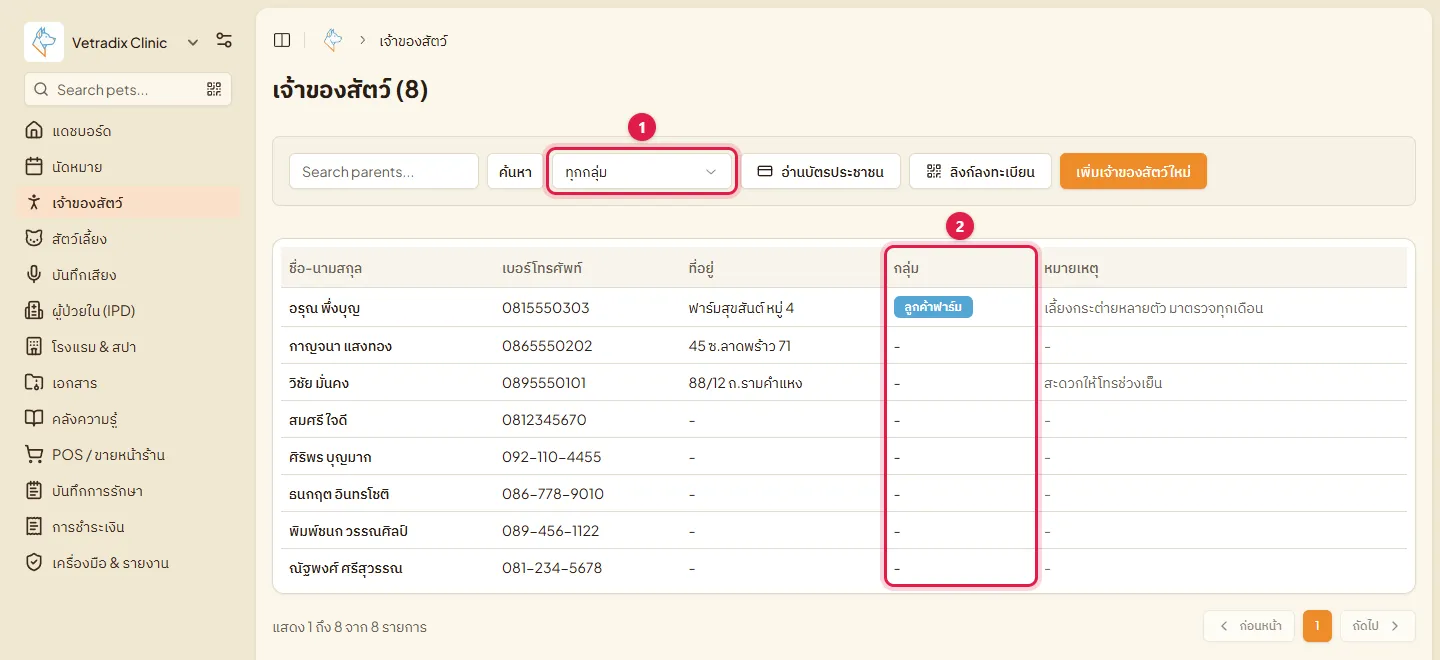Click the POS / ขายหน้าร้าน cart icon
Image resolution: width=1440 pixels, height=660 pixels.
[x=34, y=455]
